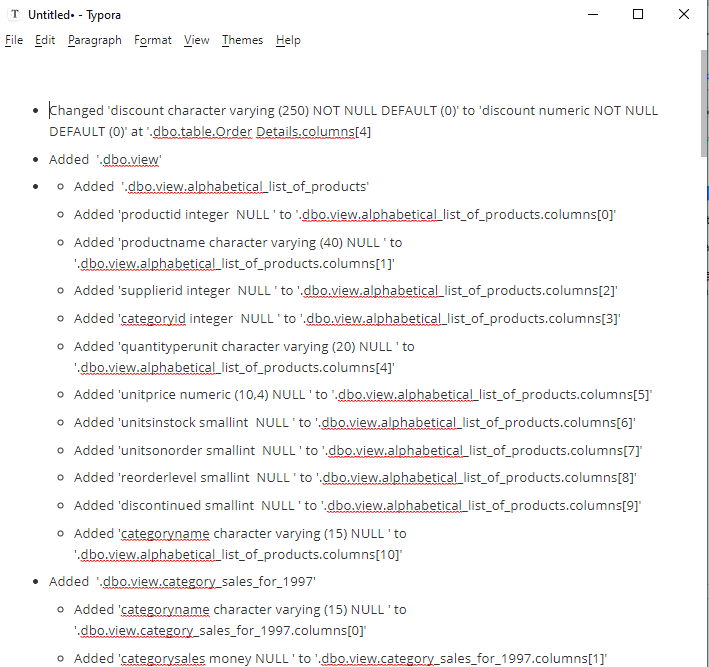
Task: Click the Typora app icon in title bar
Action: [14, 15]
